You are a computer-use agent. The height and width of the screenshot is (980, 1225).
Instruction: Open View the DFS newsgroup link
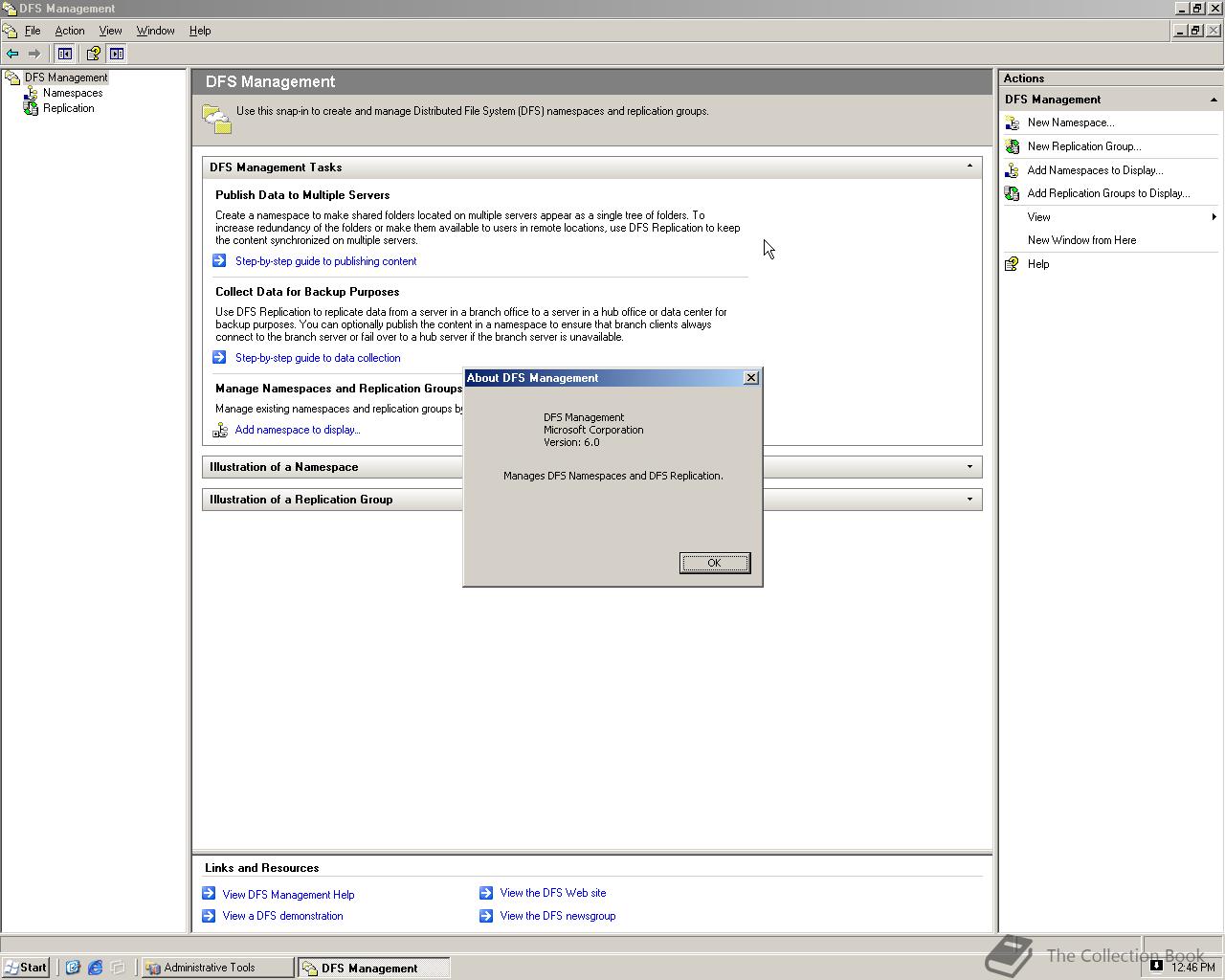557,916
